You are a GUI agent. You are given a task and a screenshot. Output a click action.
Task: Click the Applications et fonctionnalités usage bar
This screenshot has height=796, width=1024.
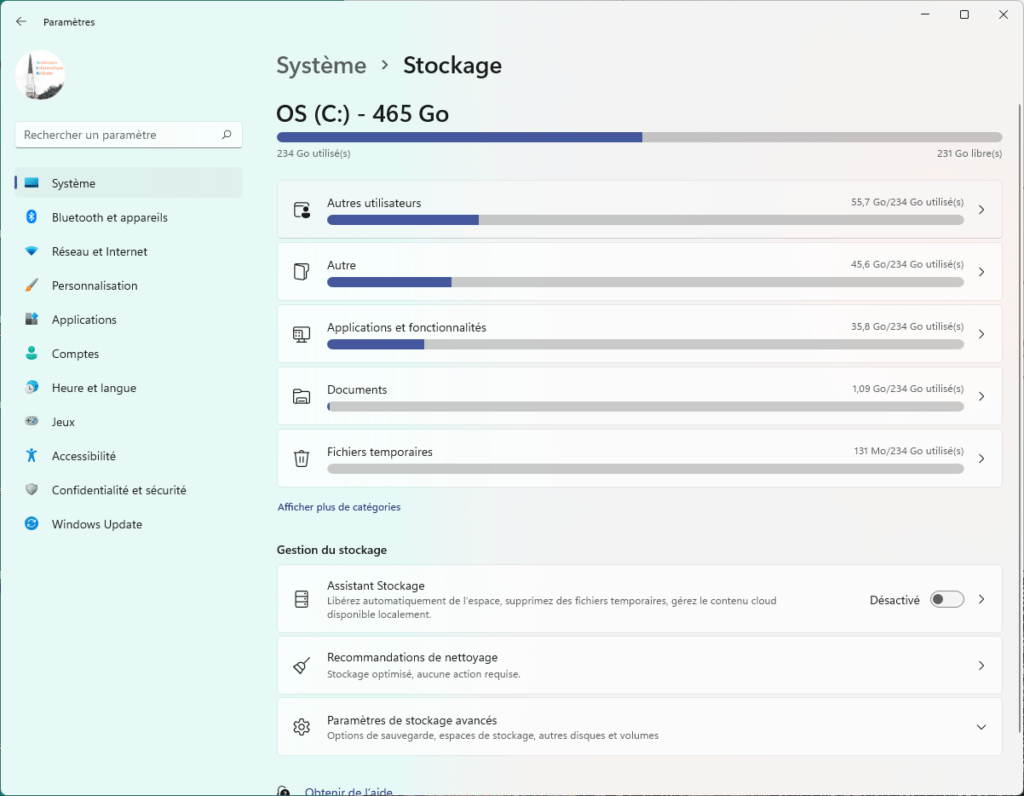(x=645, y=344)
